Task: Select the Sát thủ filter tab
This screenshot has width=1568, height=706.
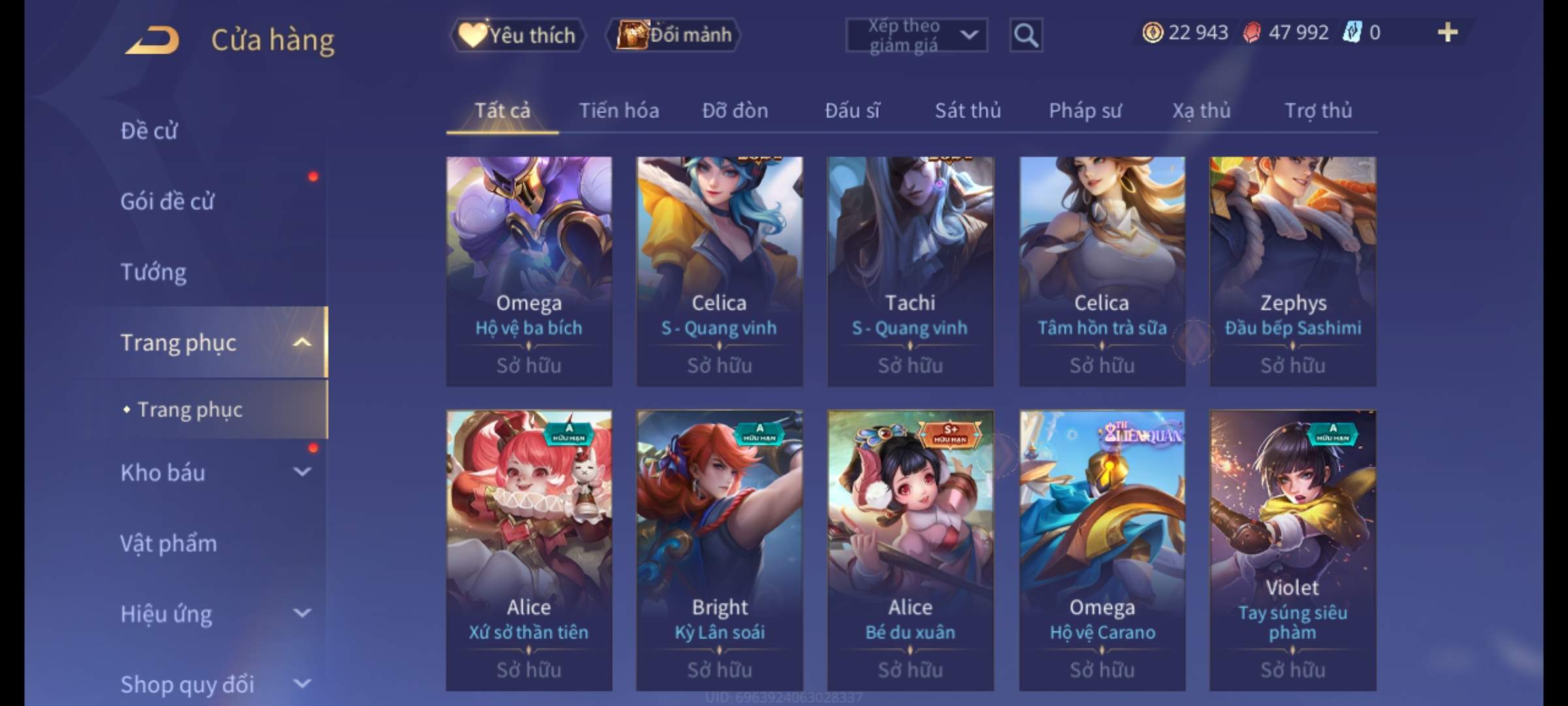Action: click(x=968, y=110)
